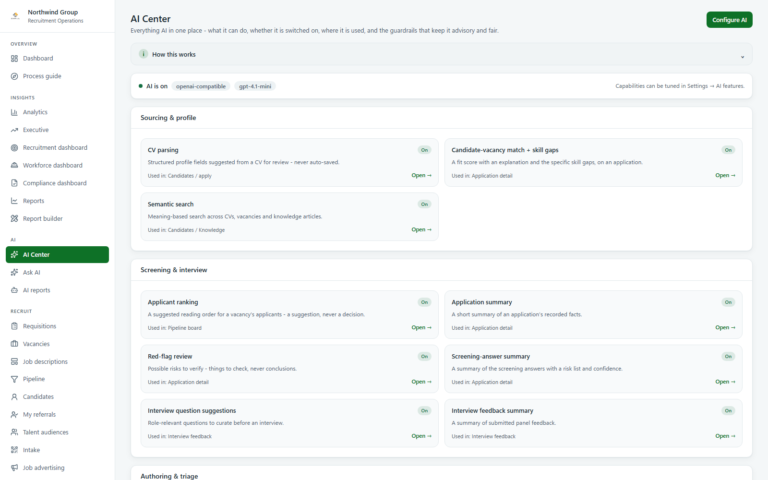Click the gpt-4.1-mini model chip
The image size is (768, 480).
(x=255, y=86)
